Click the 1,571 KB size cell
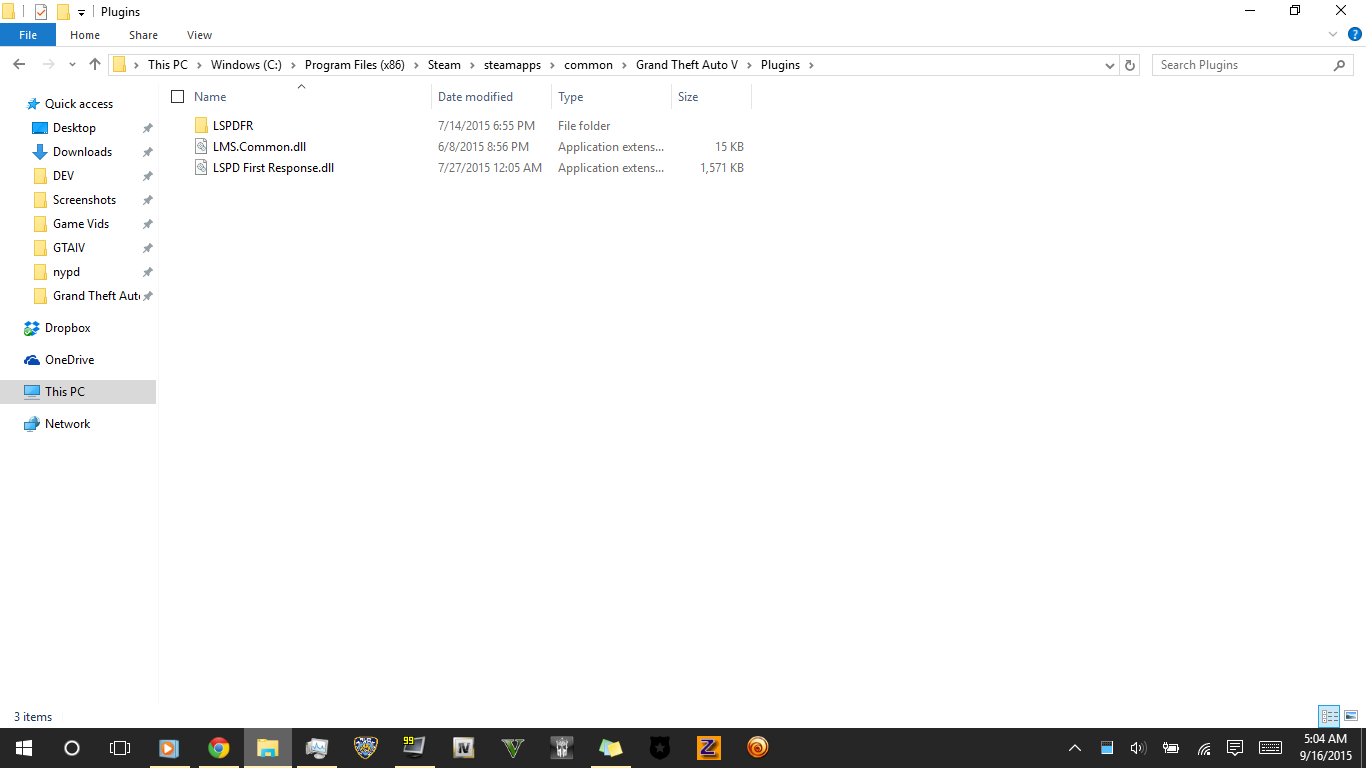The height and width of the screenshot is (768, 1366). [x=722, y=168]
